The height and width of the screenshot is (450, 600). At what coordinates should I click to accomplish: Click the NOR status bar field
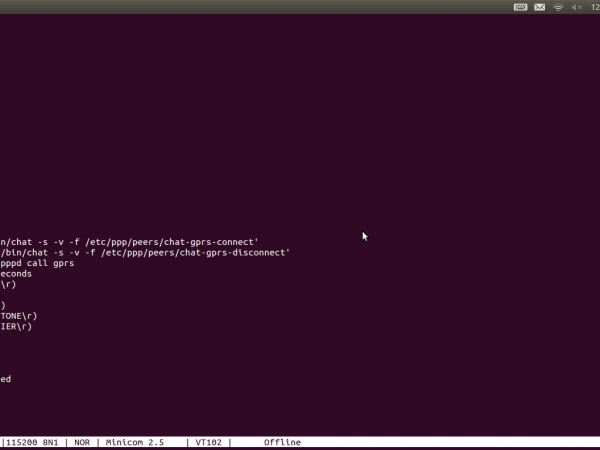coord(82,442)
